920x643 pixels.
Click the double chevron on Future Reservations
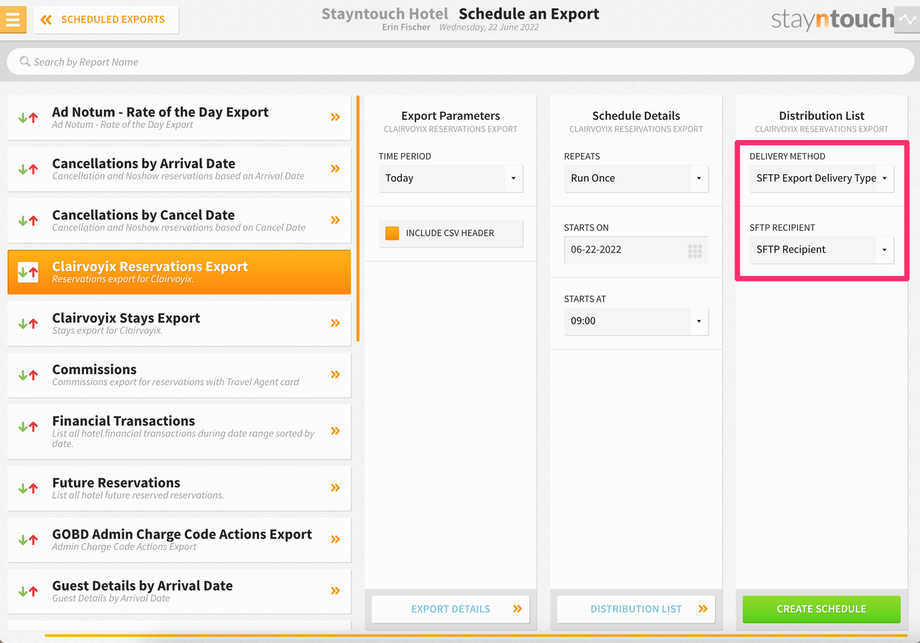[335, 488]
